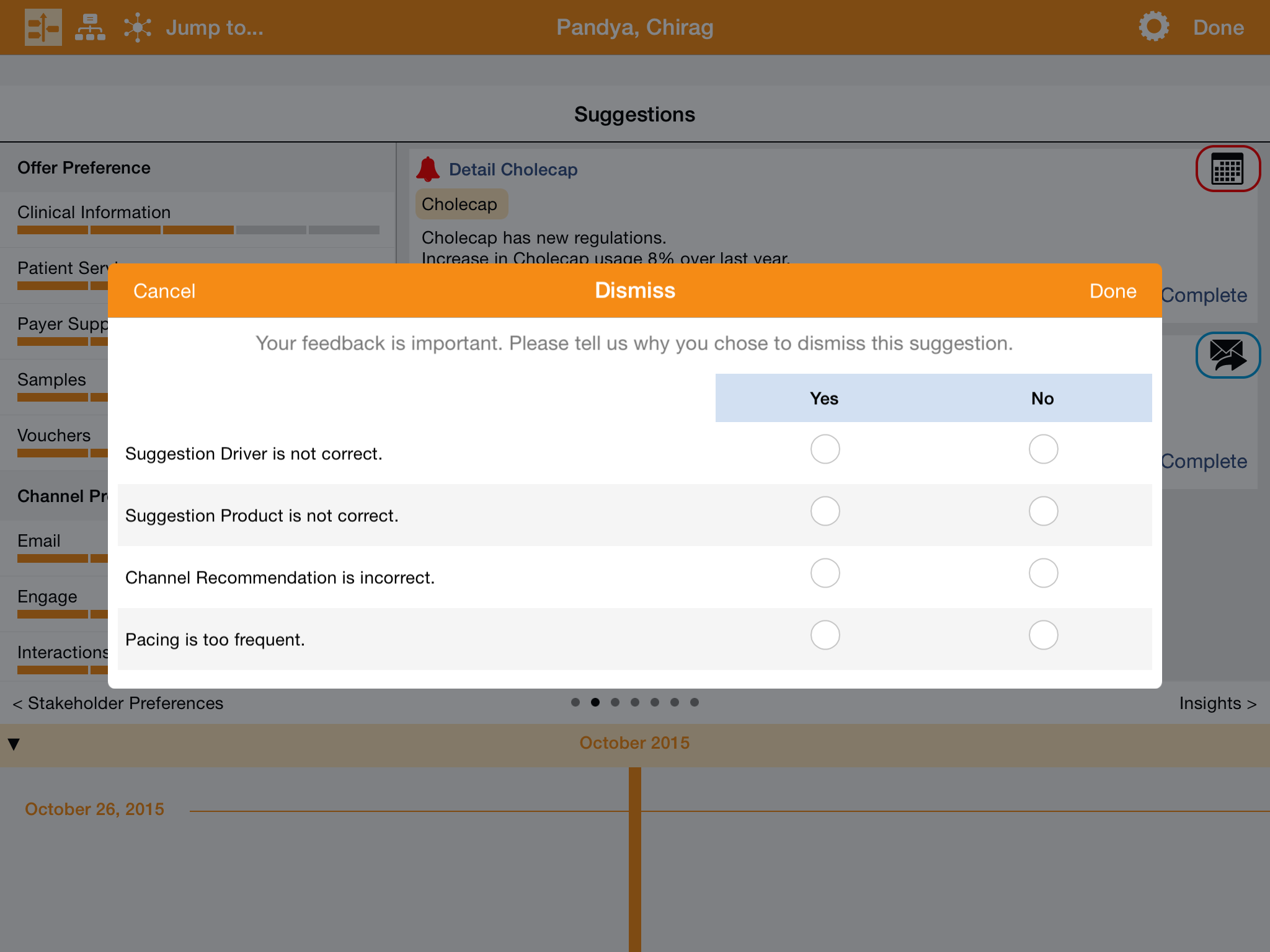The height and width of the screenshot is (952, 1270).
Task: Select No for Pacing is too frequent
Action: (1043, 635)
